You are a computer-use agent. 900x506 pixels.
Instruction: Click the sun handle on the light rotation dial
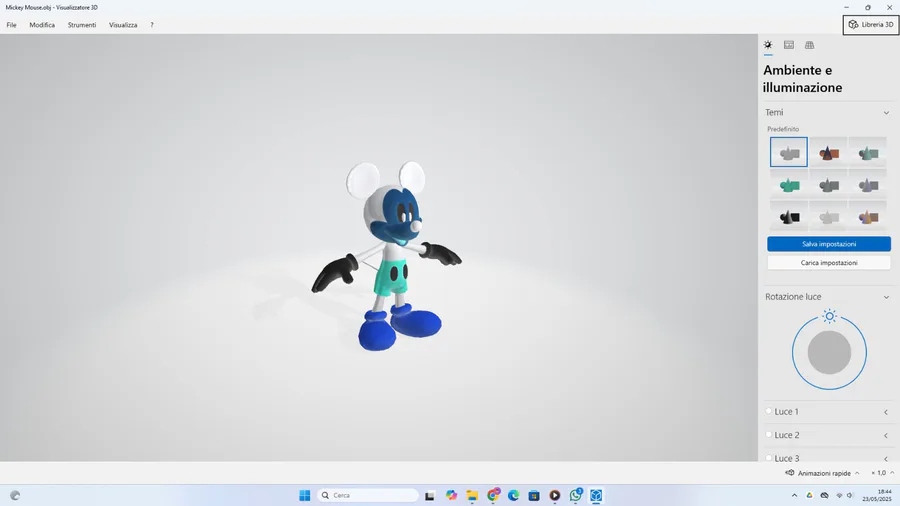829,316
